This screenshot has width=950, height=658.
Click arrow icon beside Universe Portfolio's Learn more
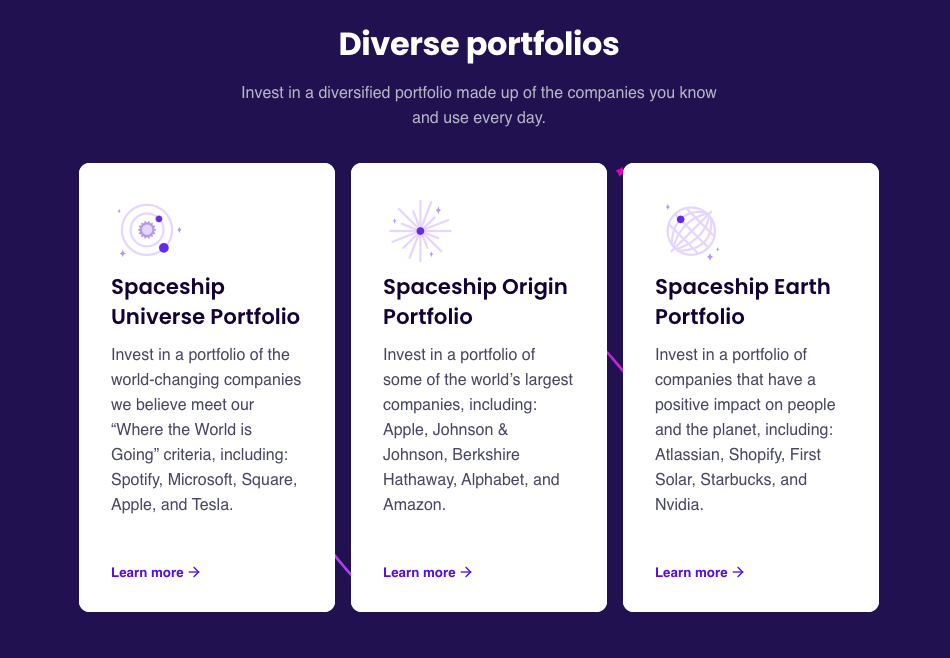[x=195, y=572]
